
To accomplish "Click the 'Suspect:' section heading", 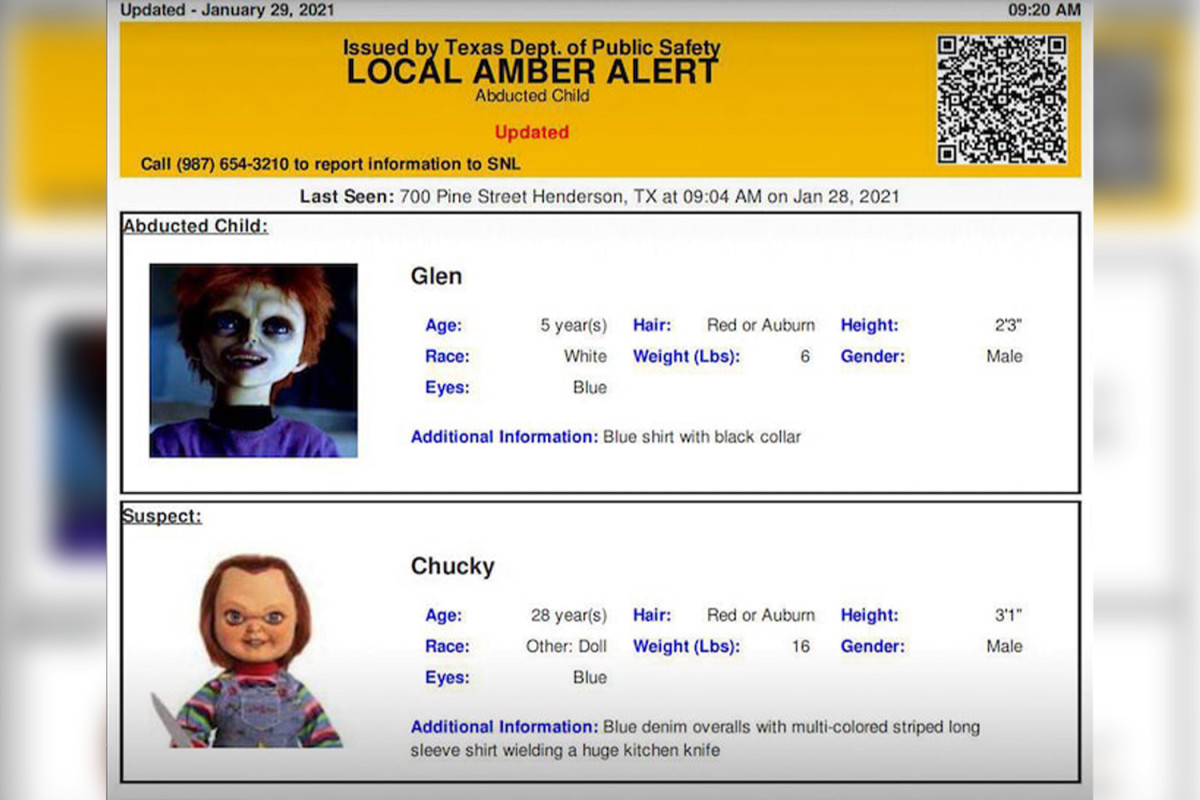I will point(161,516).
